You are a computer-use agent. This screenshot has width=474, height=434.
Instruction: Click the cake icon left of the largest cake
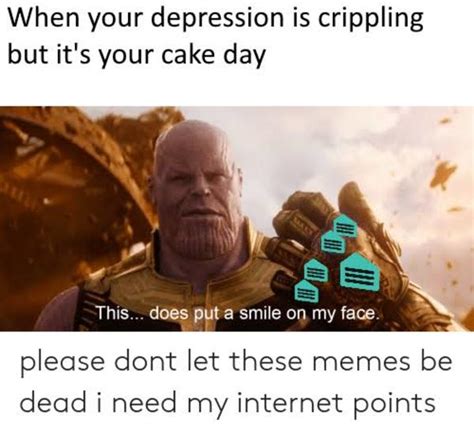(317, 271)
